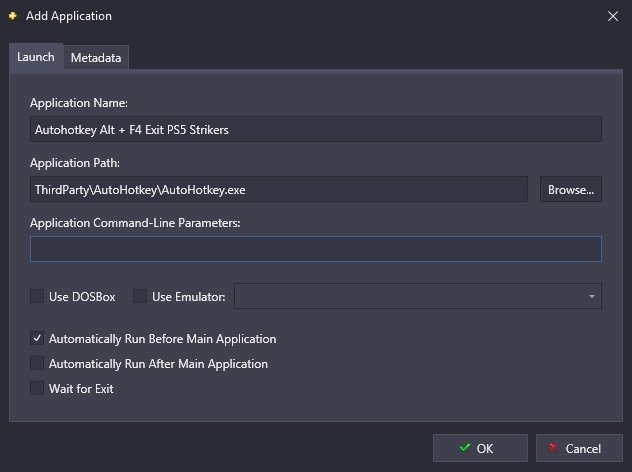The width and height of the screenshot is (632, 472).
Task: Click the Wait for Exit label
Action: coord(81,389)
